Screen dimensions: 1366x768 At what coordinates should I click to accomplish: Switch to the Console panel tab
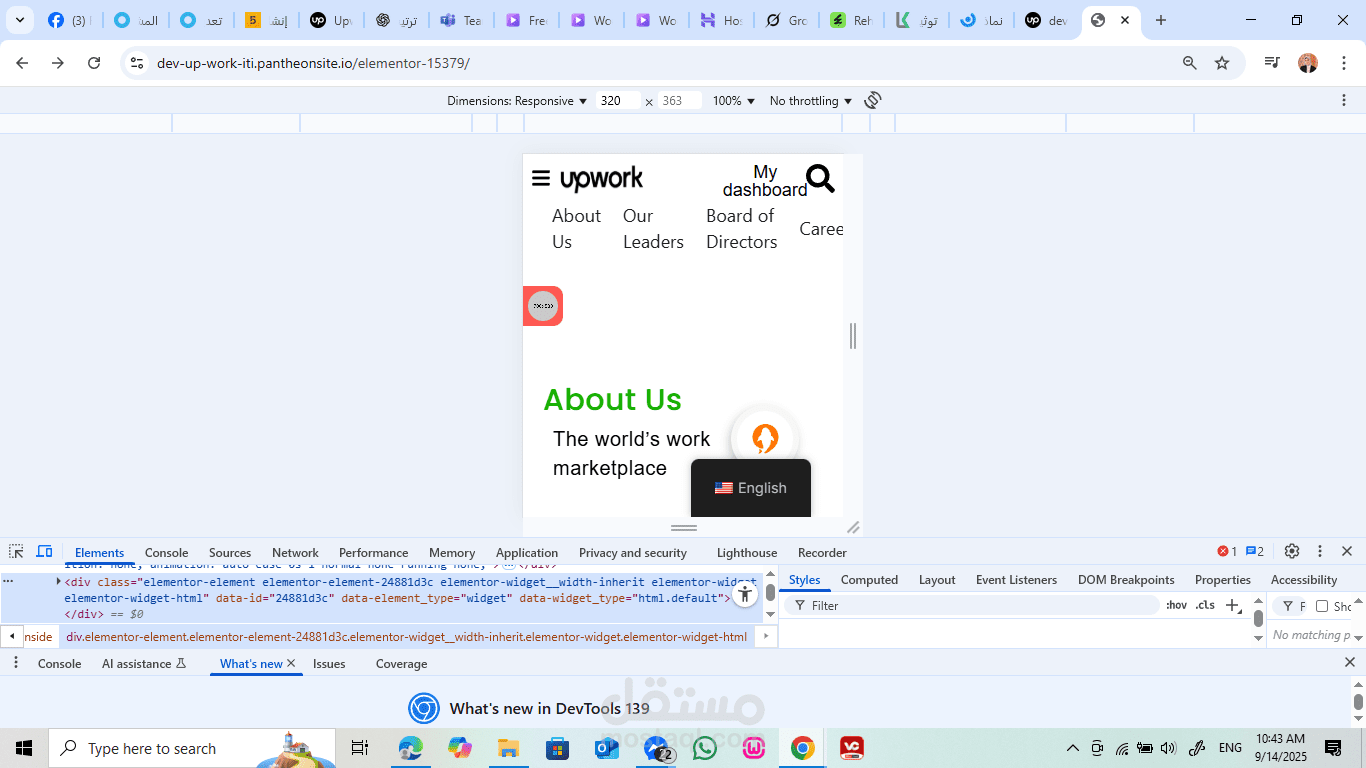click(166, 552)
